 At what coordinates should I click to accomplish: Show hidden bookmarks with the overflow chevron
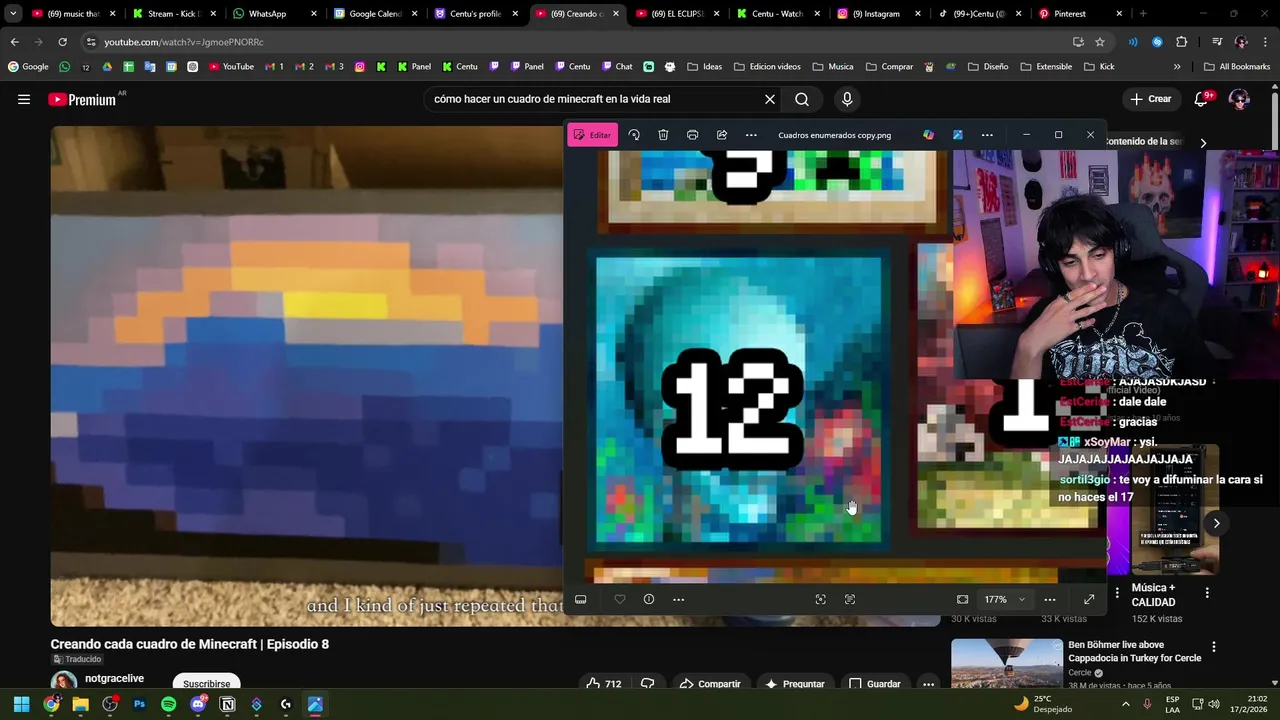[x=1177, y=67]
